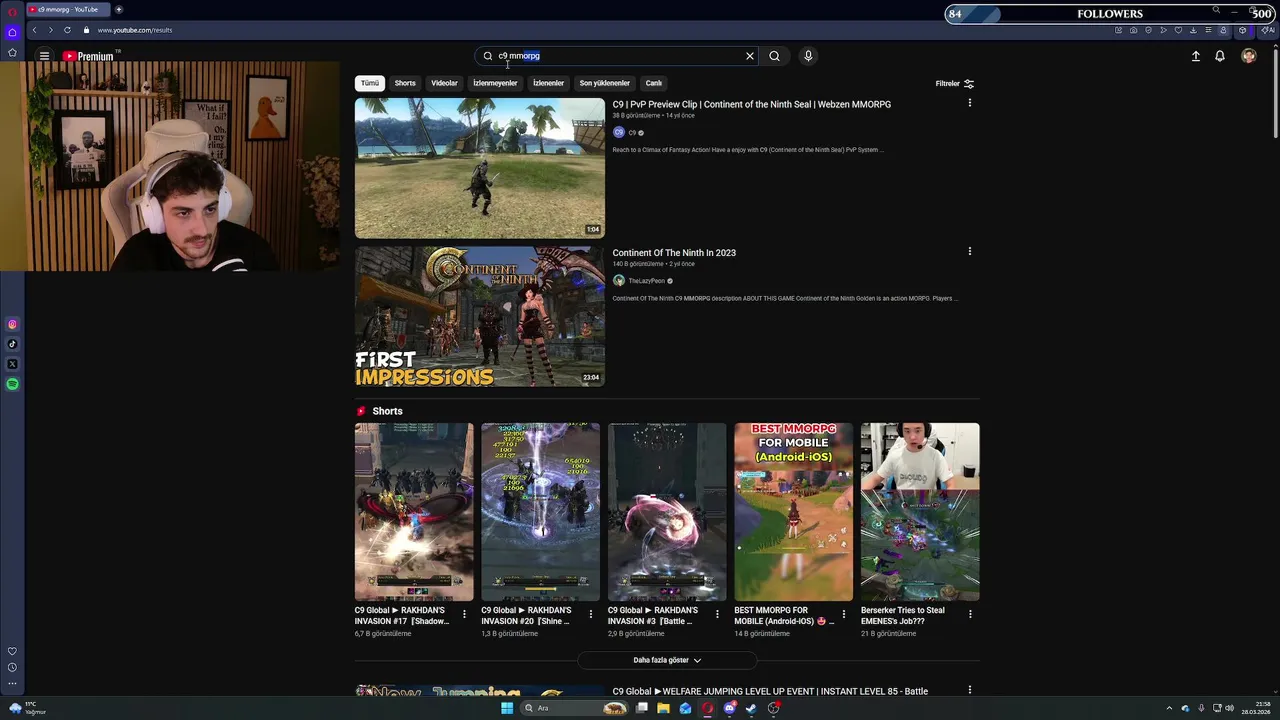The height and width of the screenshot is (720, 1280).
Task: Select the Videolar filter chip
Action: pyautogui.click(x=444, y=83)
